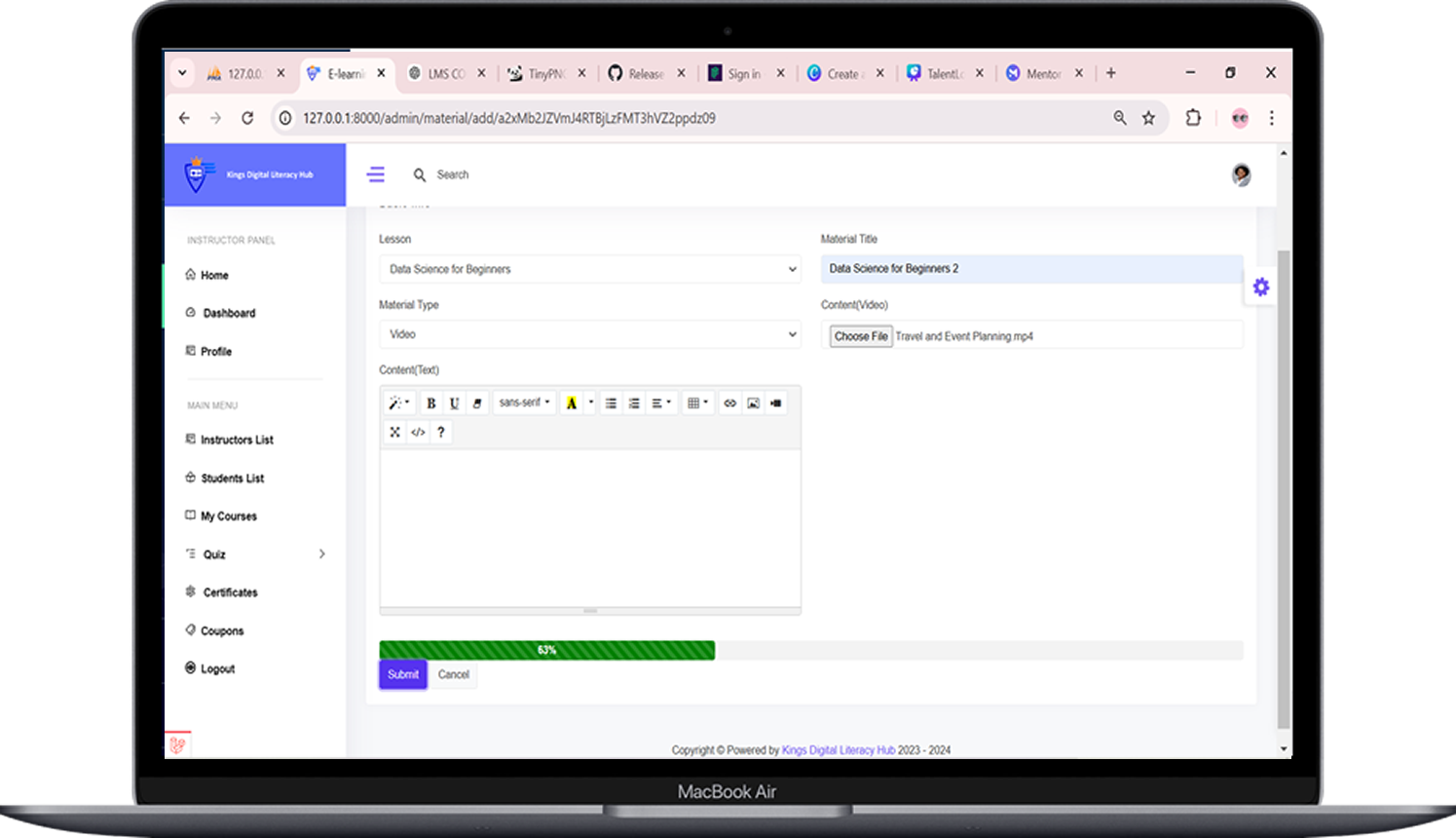
Task: Insert a link with the editor link icon
Action: [x=729, y=403]
